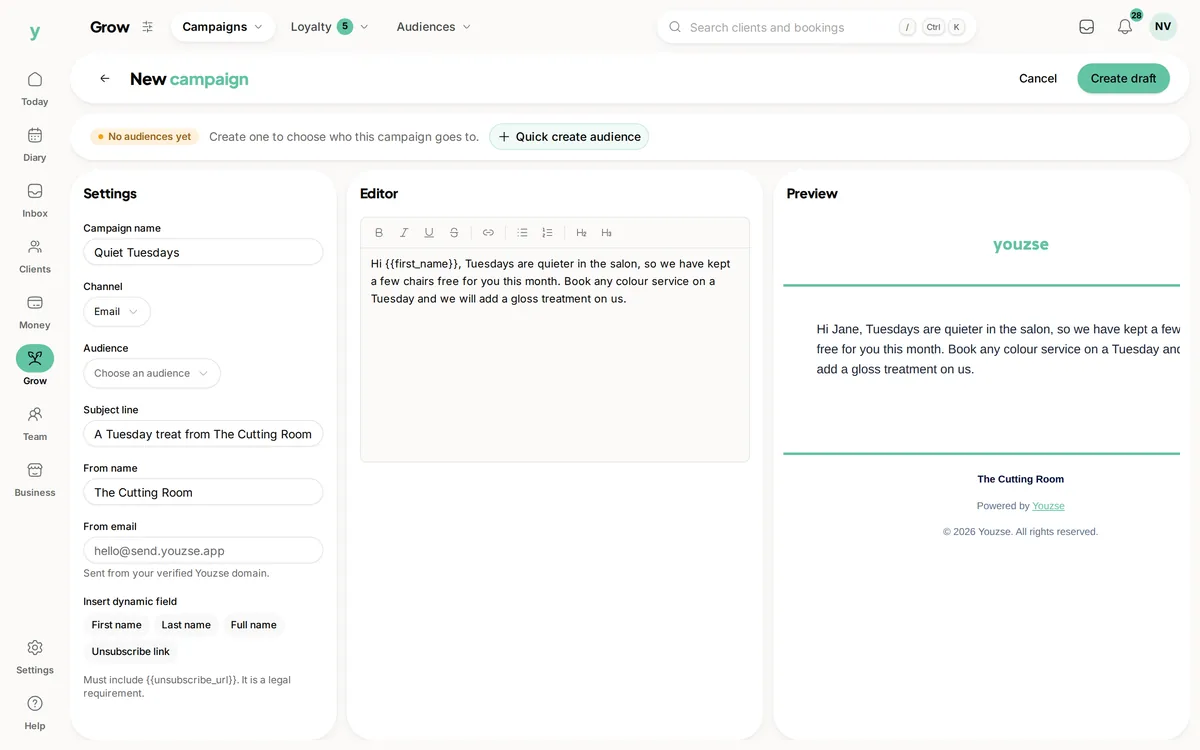The image size is (1200, 750).
Task: Toggle underline formatting in the editor
Action: point(429,233)
